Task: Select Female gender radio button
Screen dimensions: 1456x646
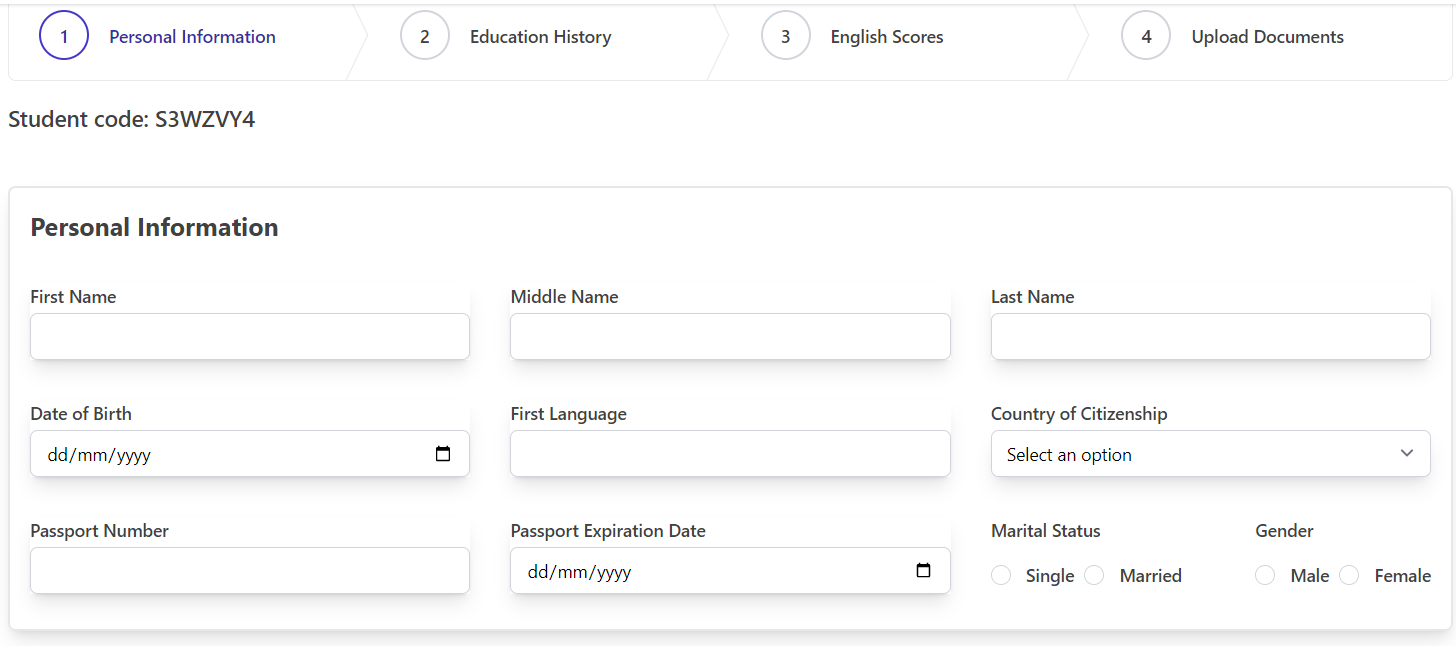Action: coord(1350,575)
